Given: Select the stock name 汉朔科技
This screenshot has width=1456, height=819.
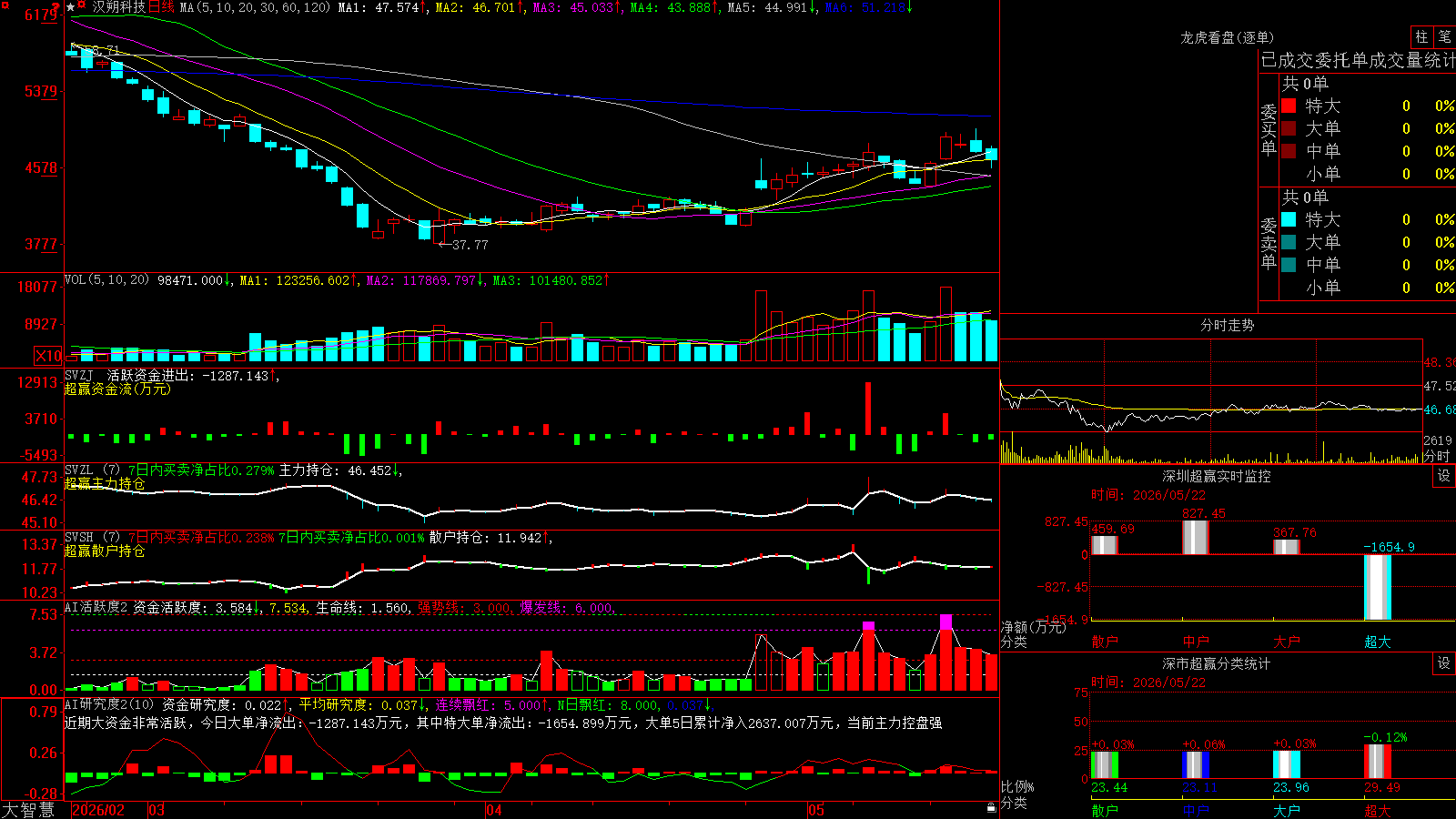Looking at the screenshot, I should pos(118,7).
